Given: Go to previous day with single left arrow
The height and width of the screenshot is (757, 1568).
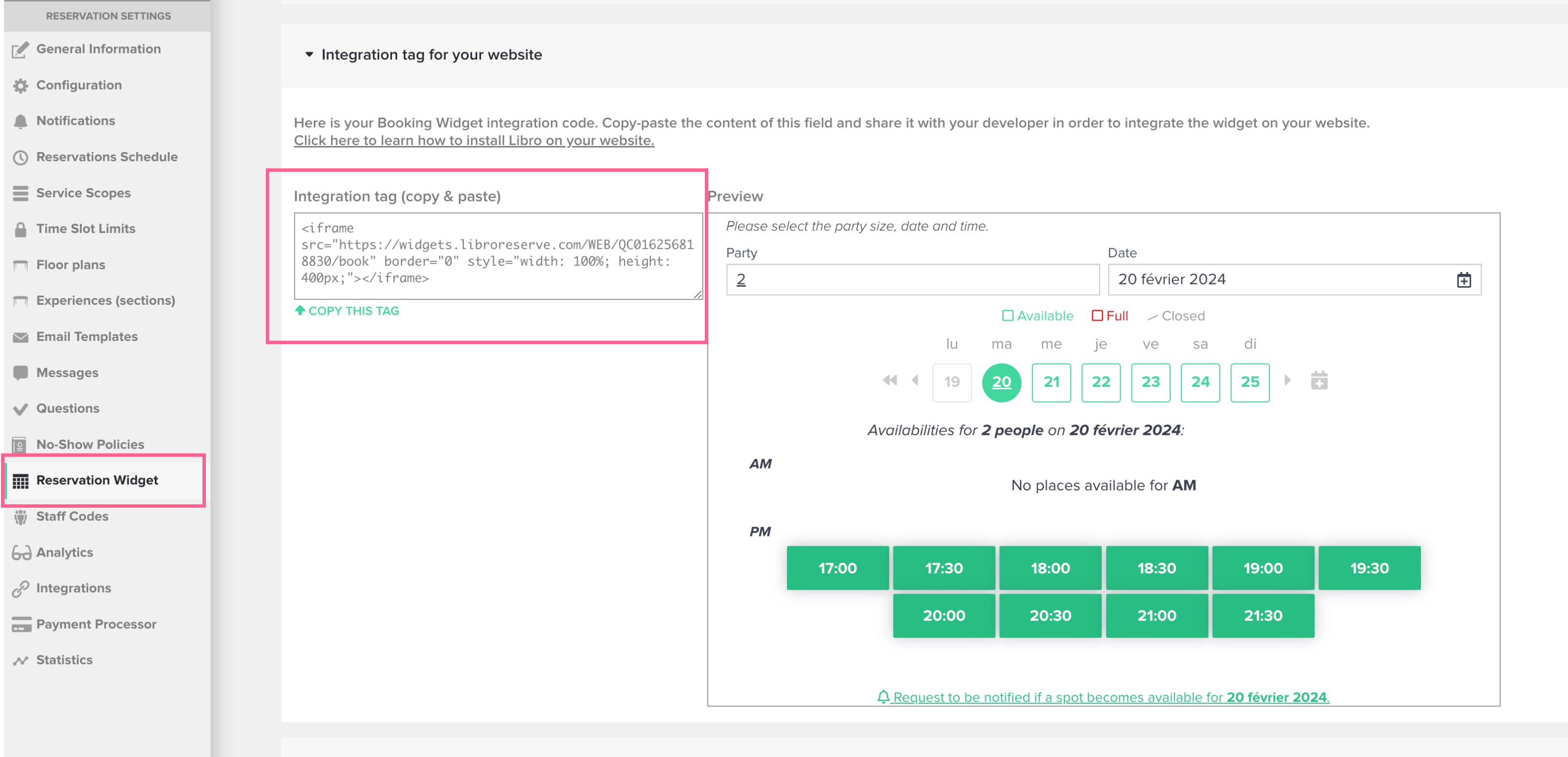Looking at the screenshot, I should pos(915,381).
